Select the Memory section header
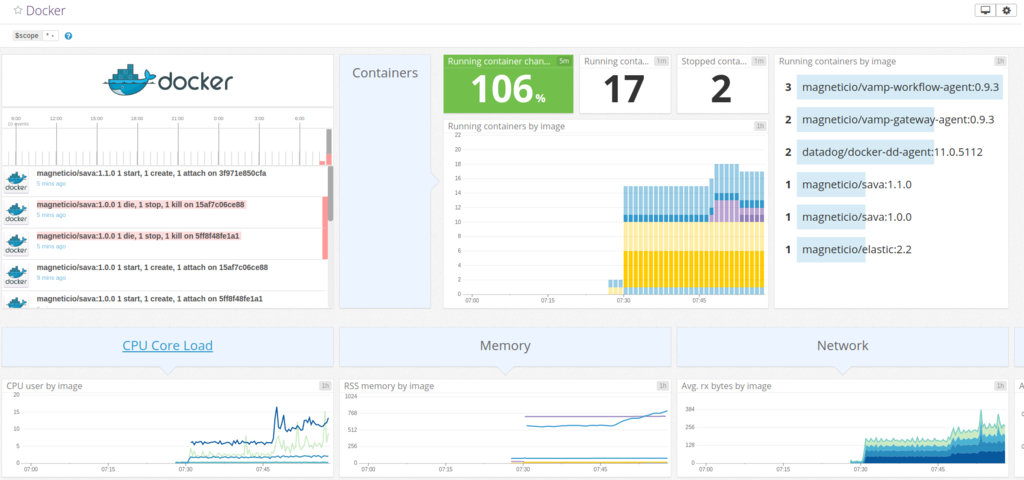This screenshot has height=480, width=1024. pyautogui.click(x=505, y=347)
